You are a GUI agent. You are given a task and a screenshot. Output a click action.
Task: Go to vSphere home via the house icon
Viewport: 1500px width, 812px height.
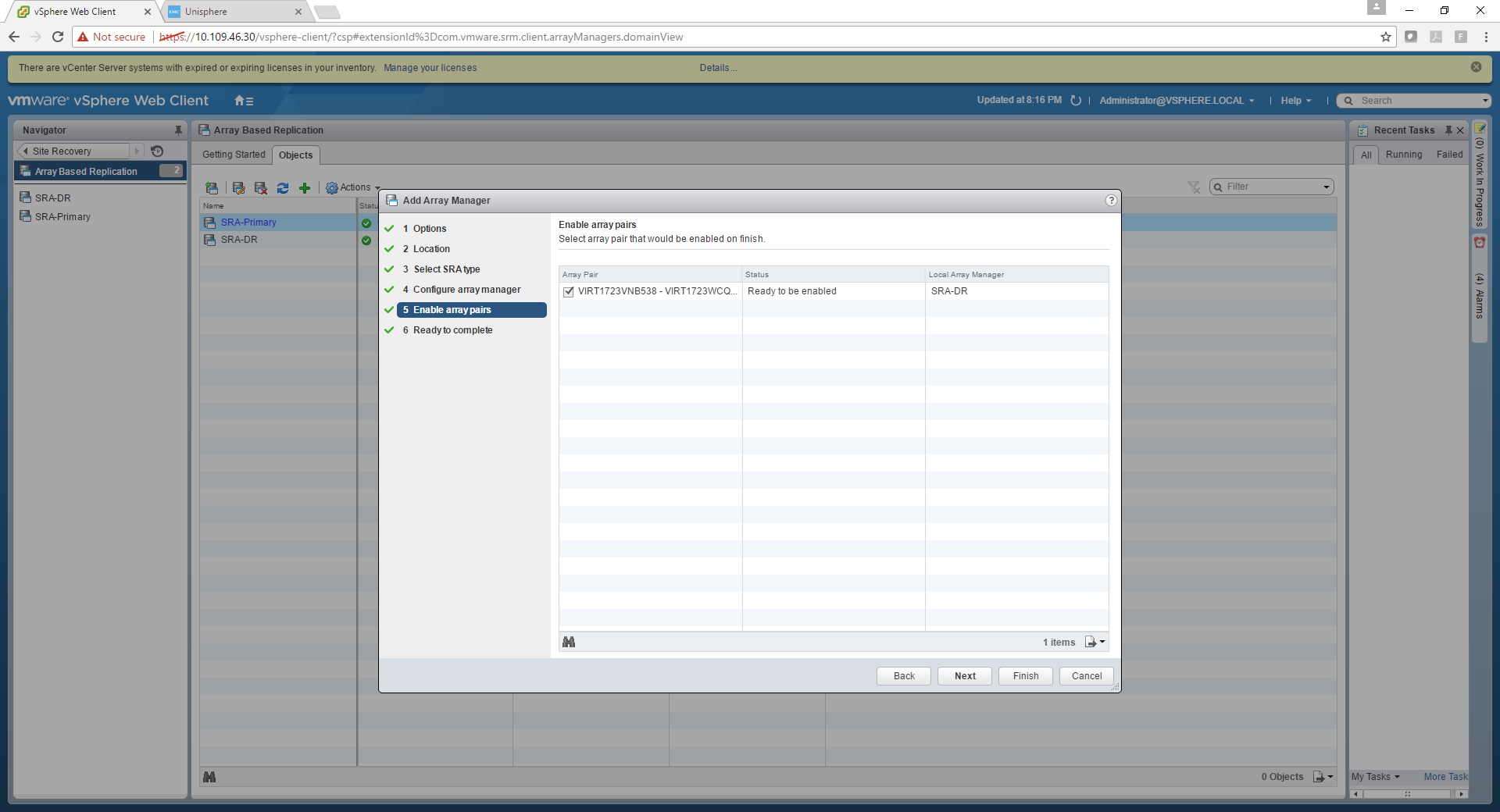coord(243,101)
